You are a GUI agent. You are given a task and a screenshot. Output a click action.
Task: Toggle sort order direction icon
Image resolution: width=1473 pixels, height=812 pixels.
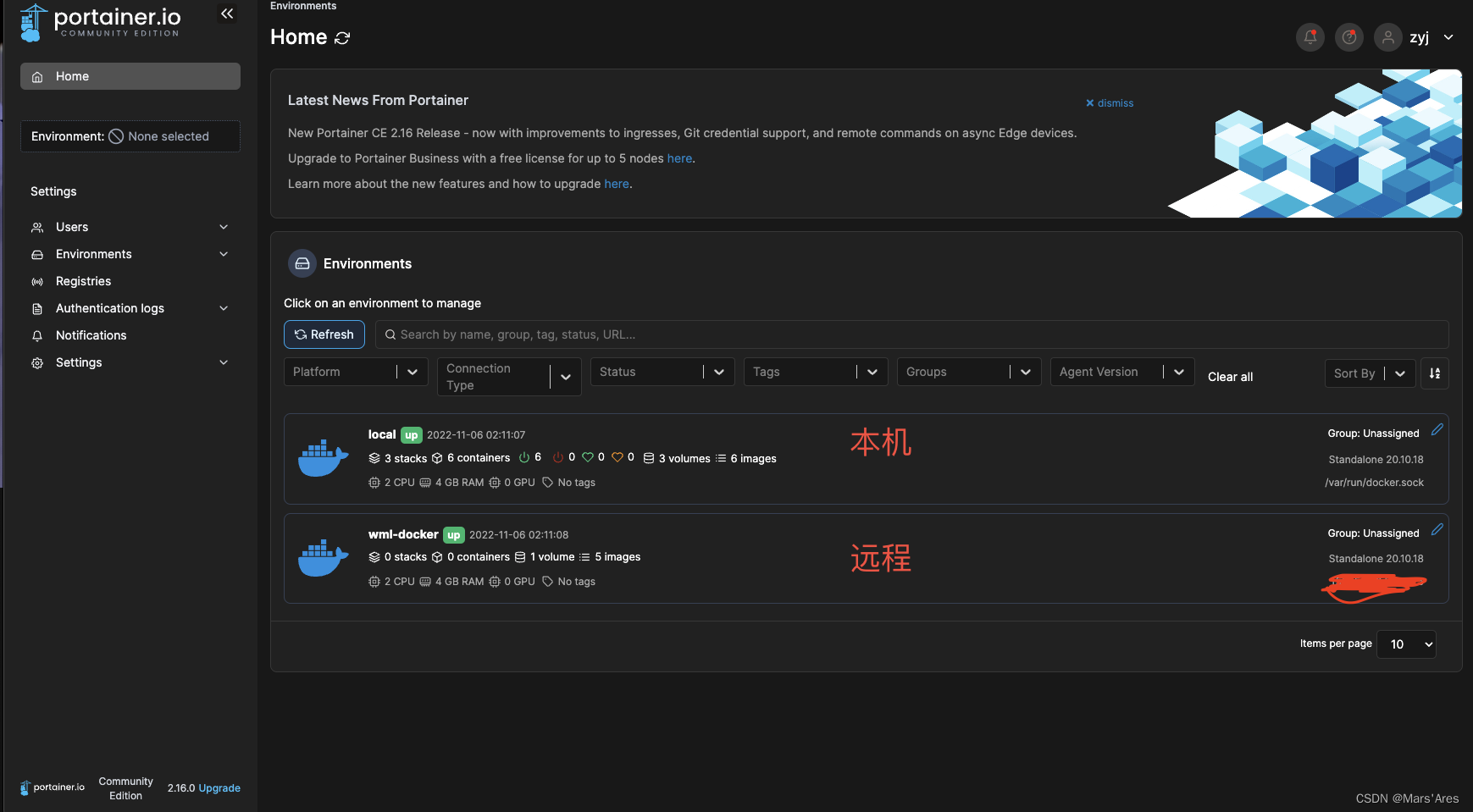(1435, 373)
